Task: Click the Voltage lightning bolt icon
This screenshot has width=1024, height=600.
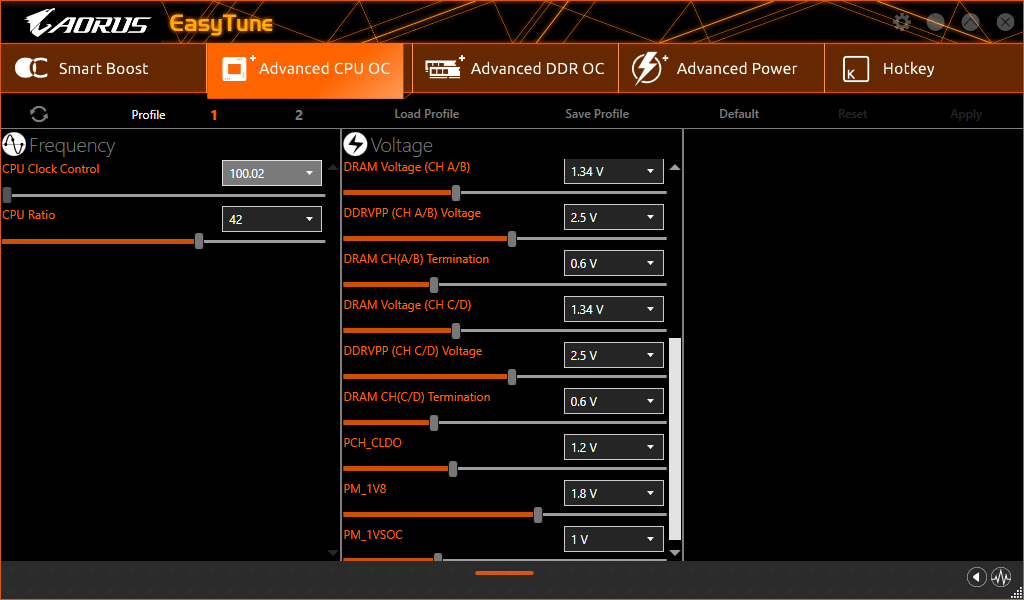Action: tap(355, 144)
